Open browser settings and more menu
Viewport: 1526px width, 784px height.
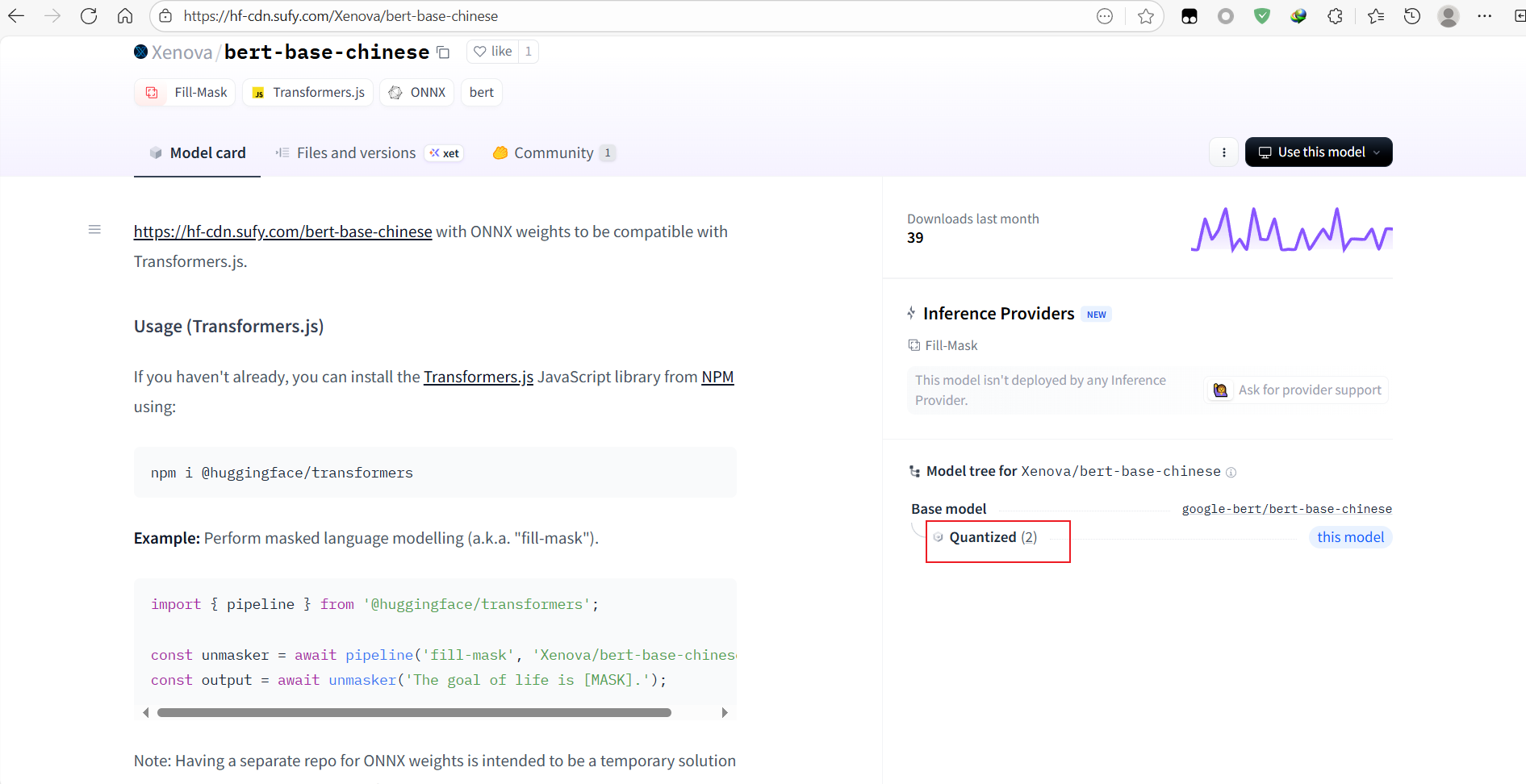pyautogui.click(x=1485, y=16)
